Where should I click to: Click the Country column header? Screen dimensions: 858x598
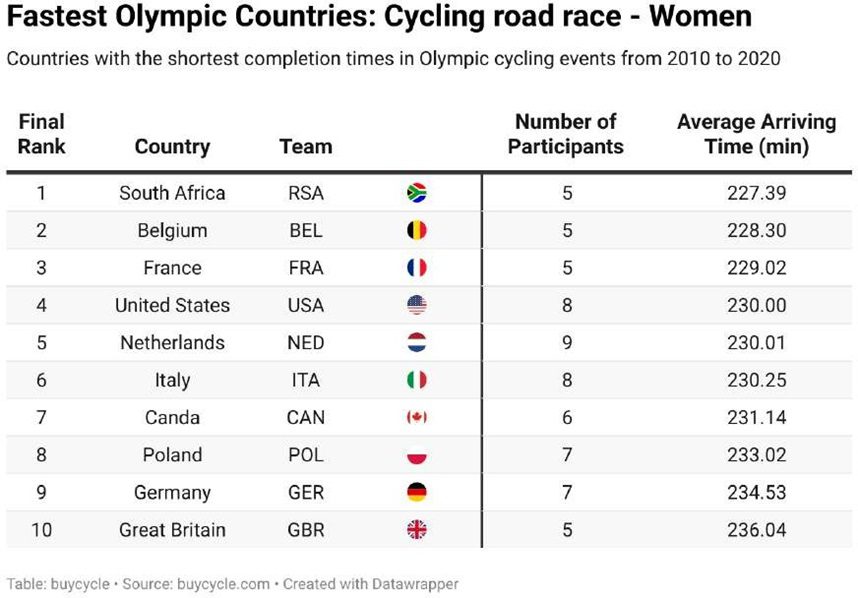pos(172,147)
